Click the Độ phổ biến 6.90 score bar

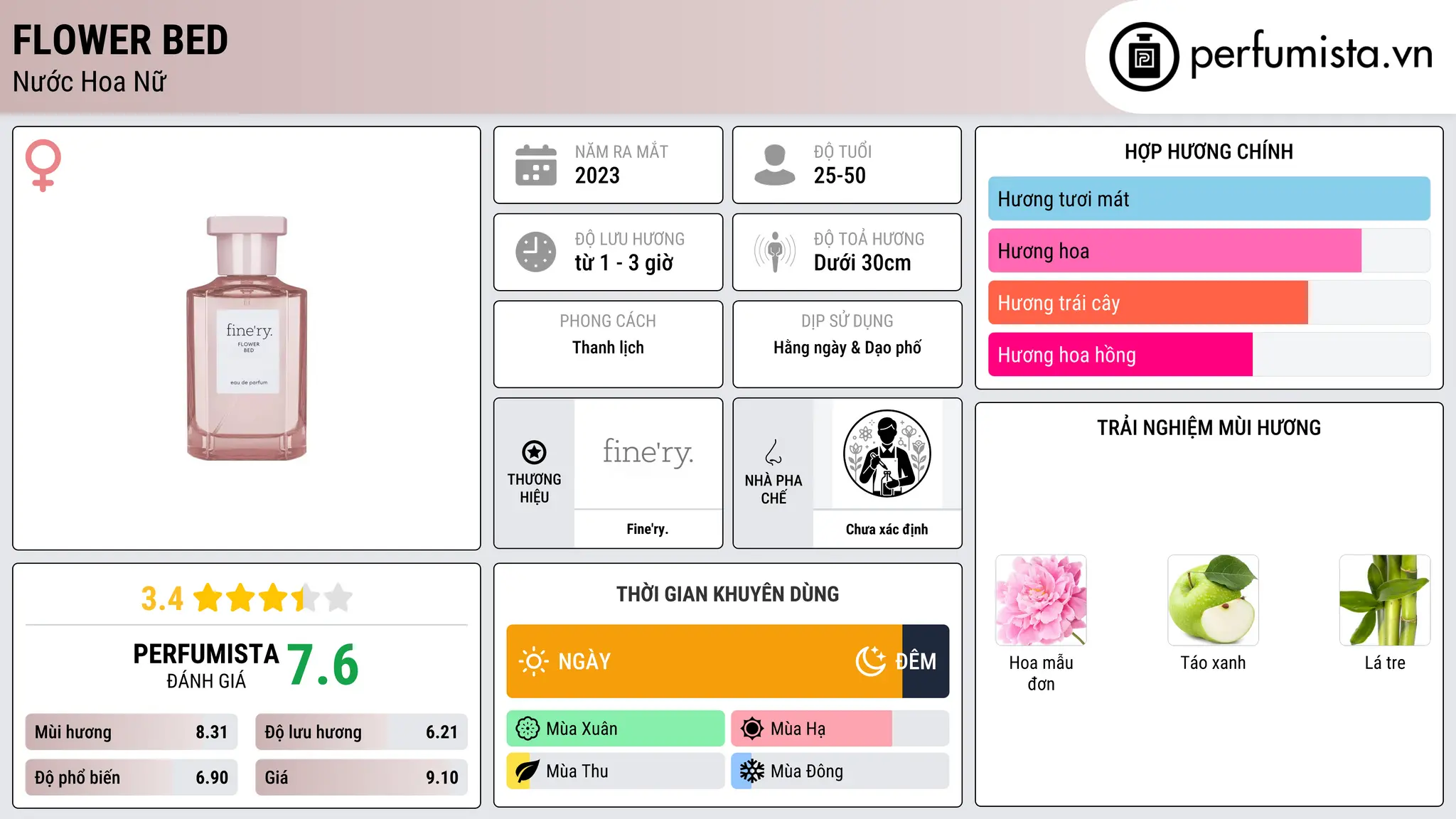point(132,778)
